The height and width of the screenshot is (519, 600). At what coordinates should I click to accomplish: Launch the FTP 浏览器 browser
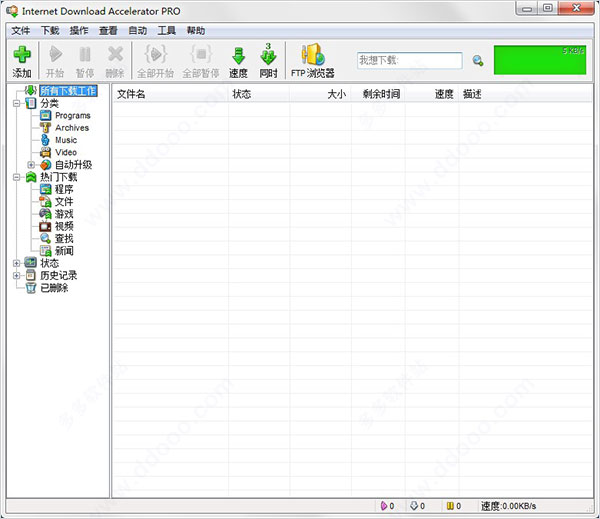coord(313,61)
